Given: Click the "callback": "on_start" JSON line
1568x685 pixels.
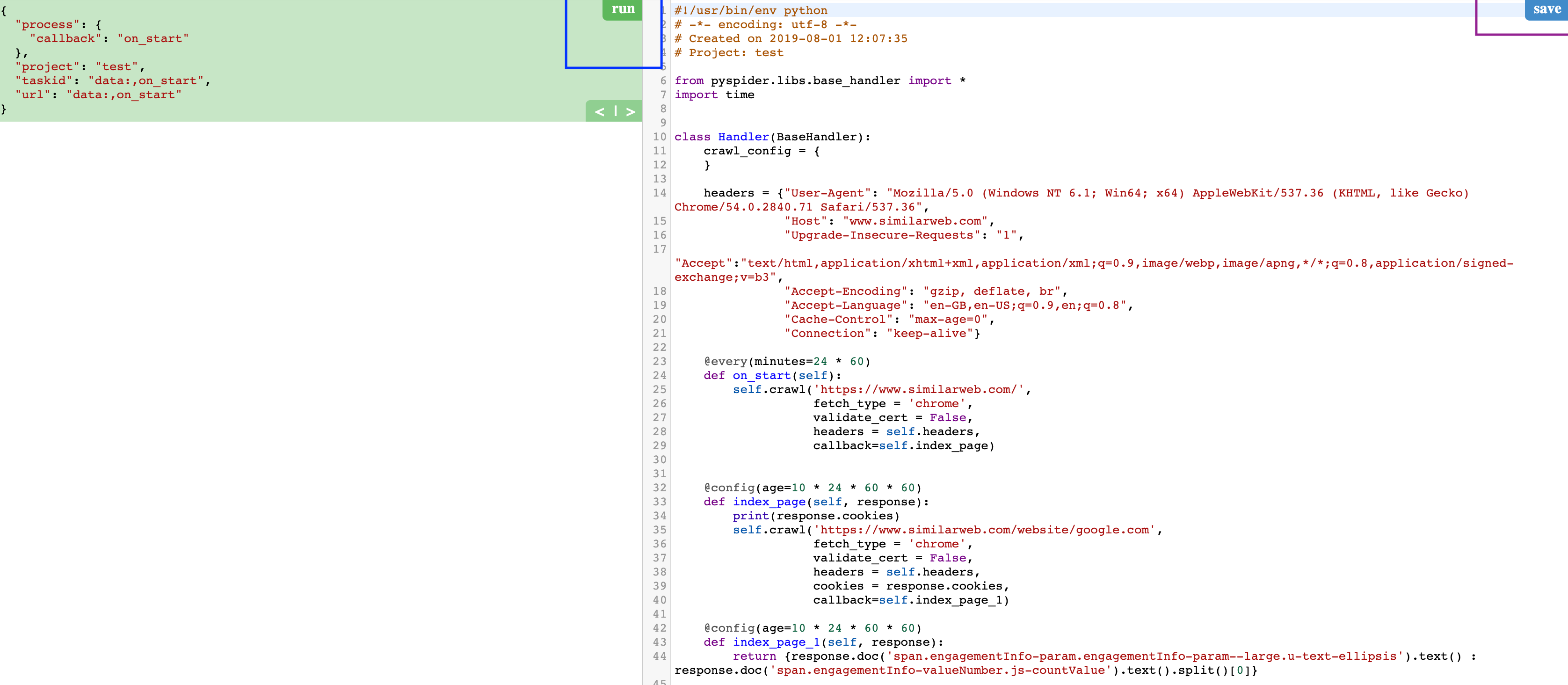Looking at the screenshot, I should pyautogui.click(x=109, y=38).
